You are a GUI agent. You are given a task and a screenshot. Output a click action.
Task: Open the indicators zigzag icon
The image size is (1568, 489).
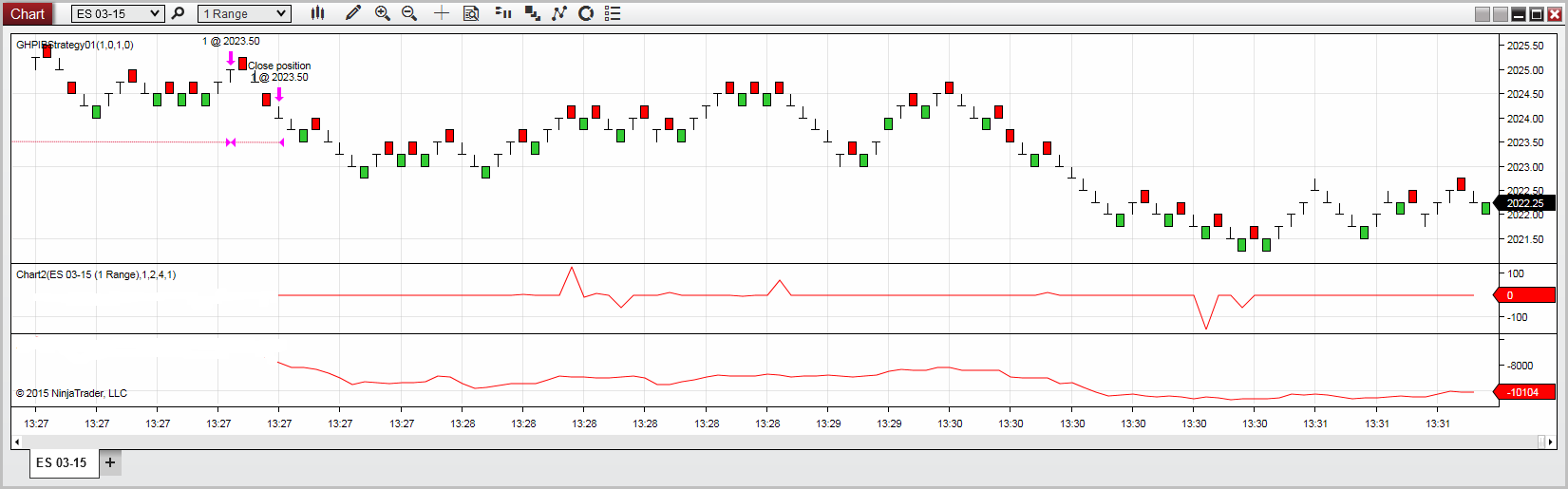pyautogui.click(x=559, y=13)
